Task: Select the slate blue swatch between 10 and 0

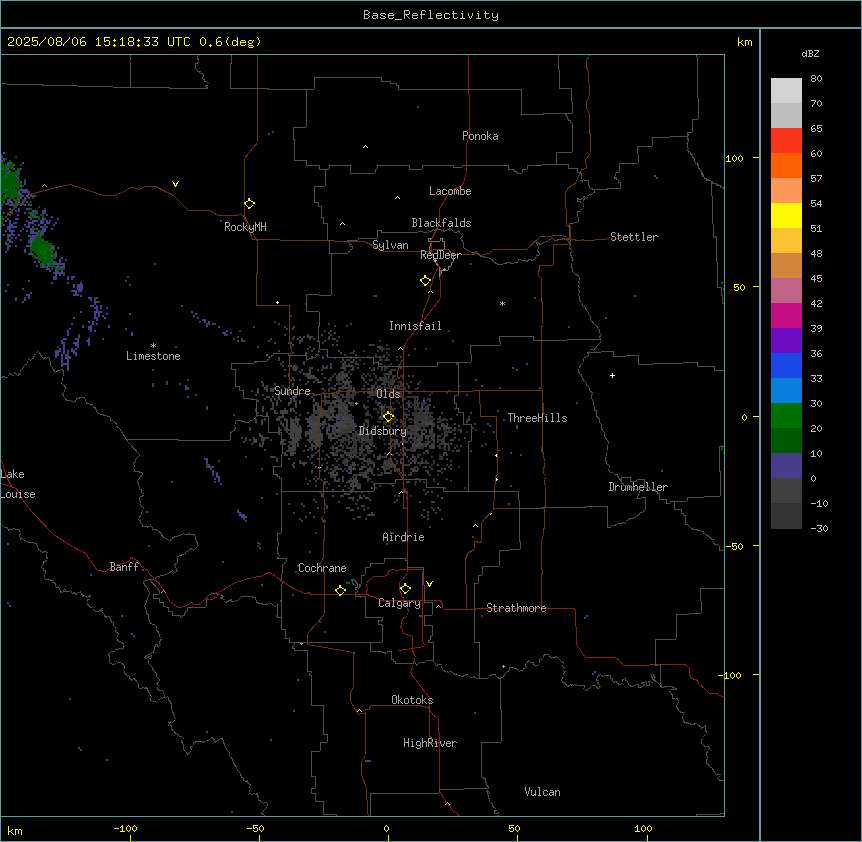Action: pyautogui.click(x=786, y=466)
